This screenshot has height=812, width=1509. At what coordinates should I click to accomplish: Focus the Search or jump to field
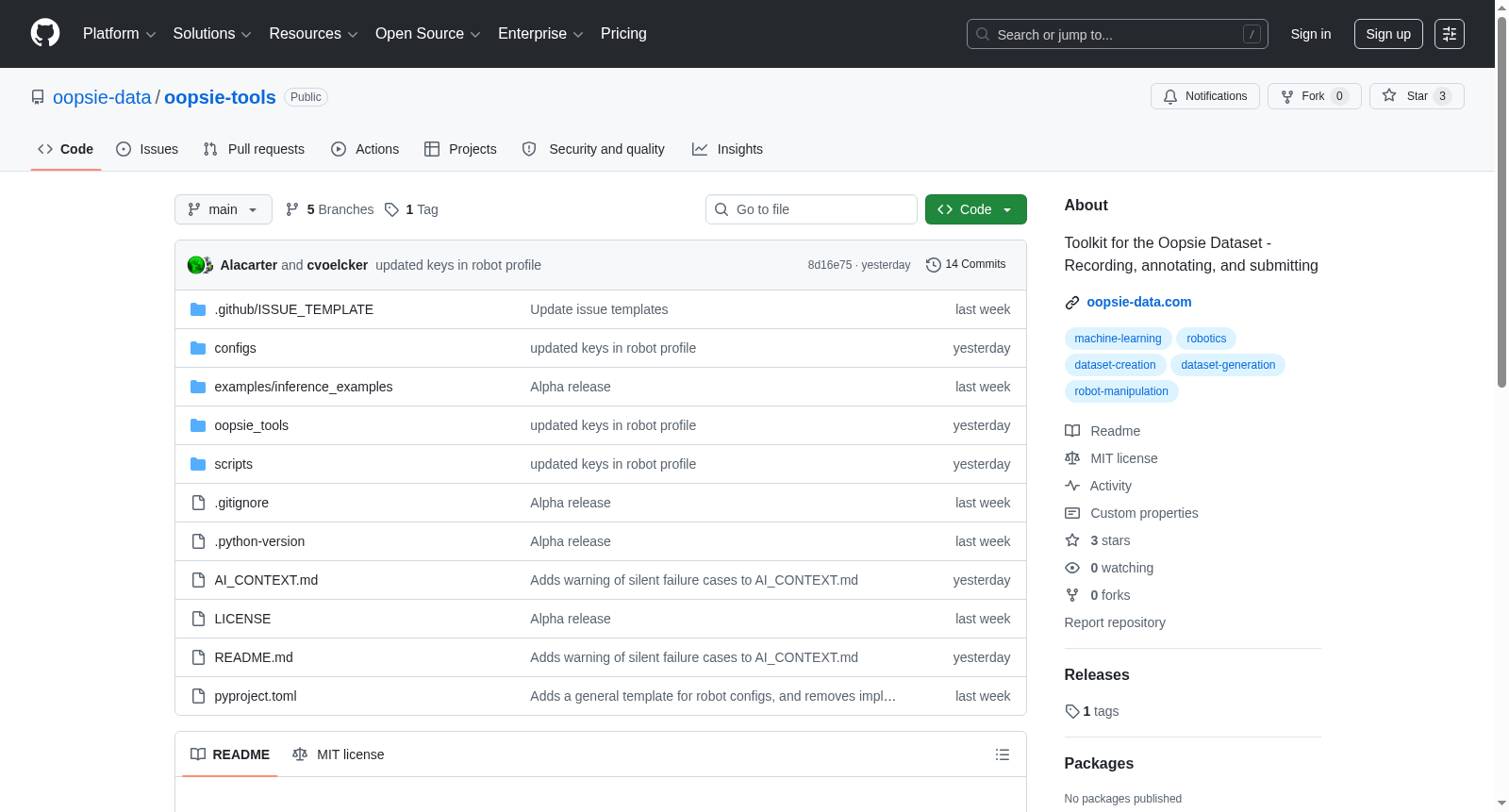coord(1118,34)
